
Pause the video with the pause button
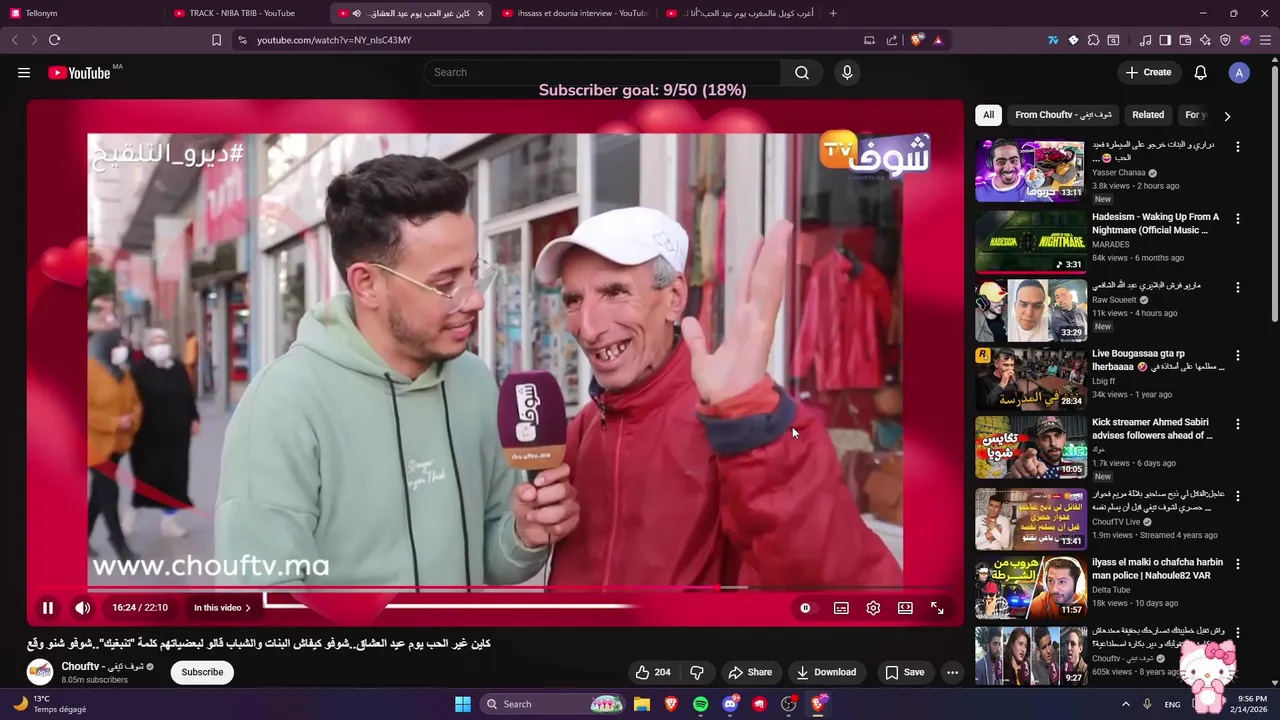pyautogui.click(x=47, y=608)
